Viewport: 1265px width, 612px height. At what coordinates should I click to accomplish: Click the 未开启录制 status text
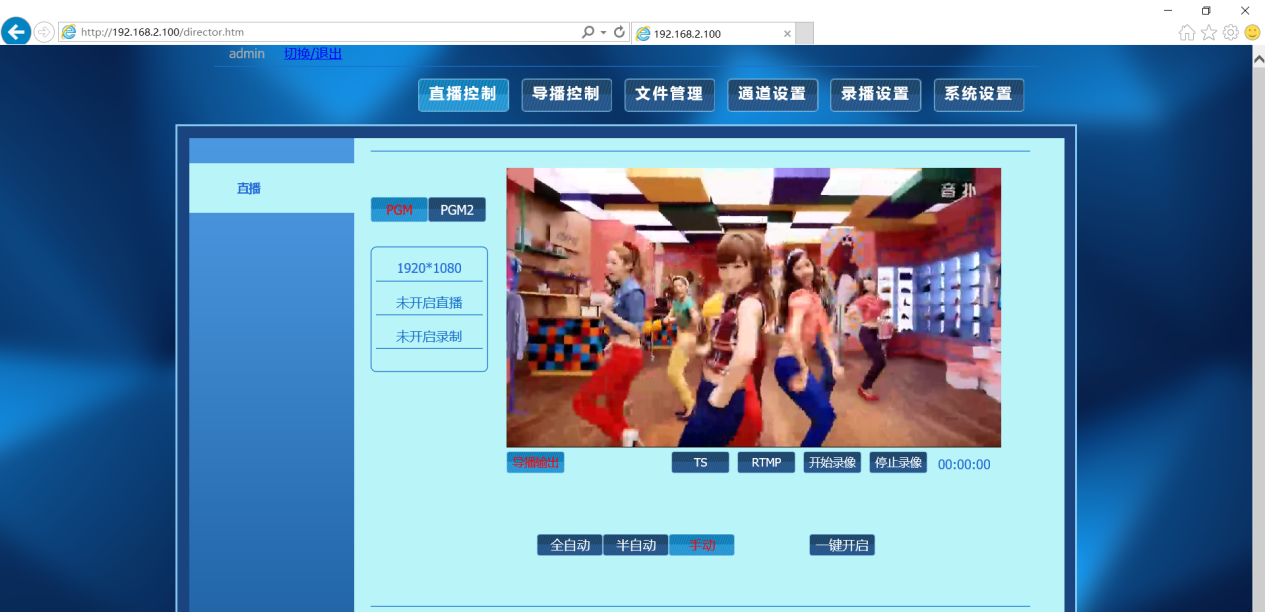point(429,337)
